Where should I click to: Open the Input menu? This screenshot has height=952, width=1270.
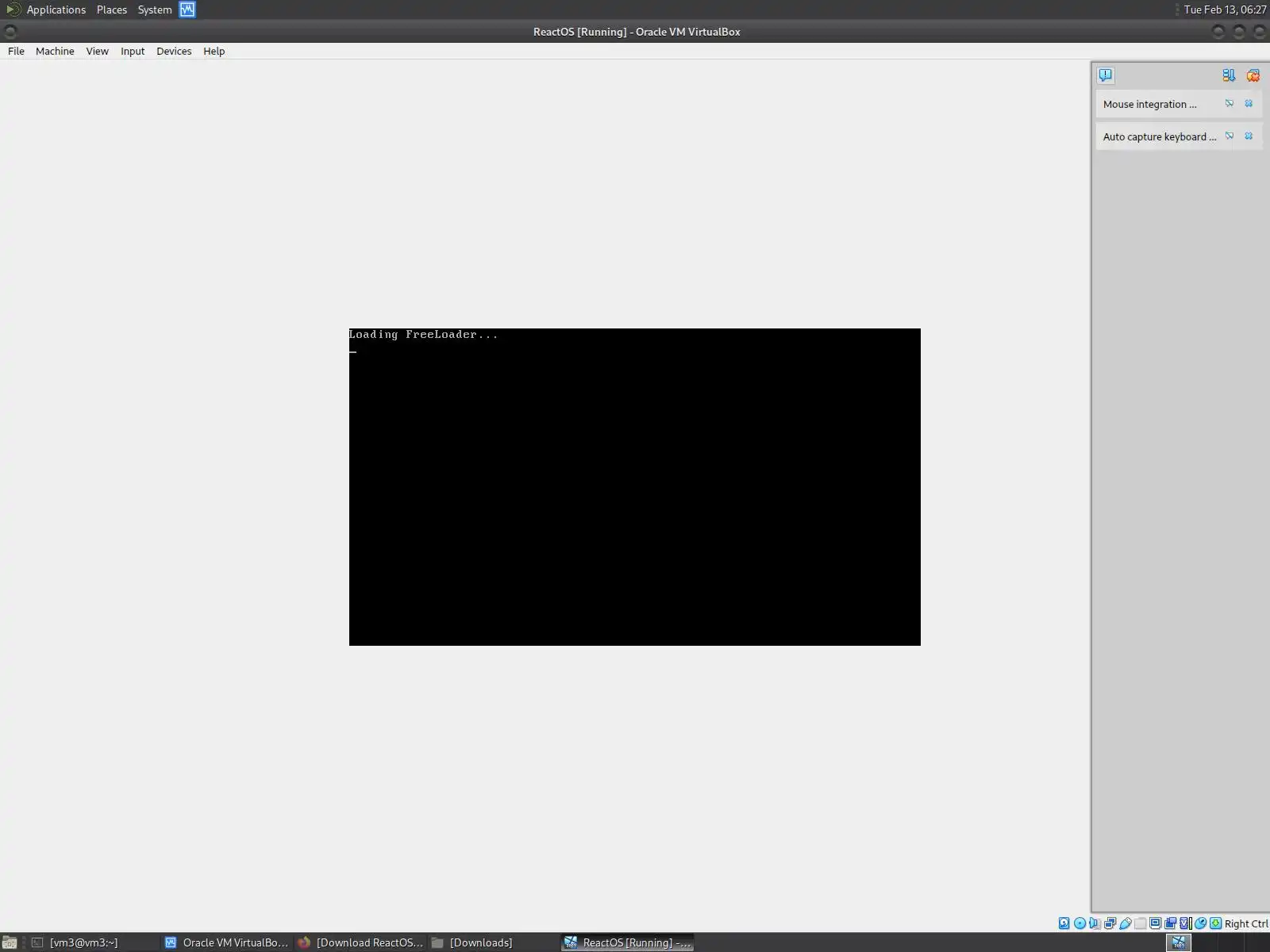click(x=133, y=51)
